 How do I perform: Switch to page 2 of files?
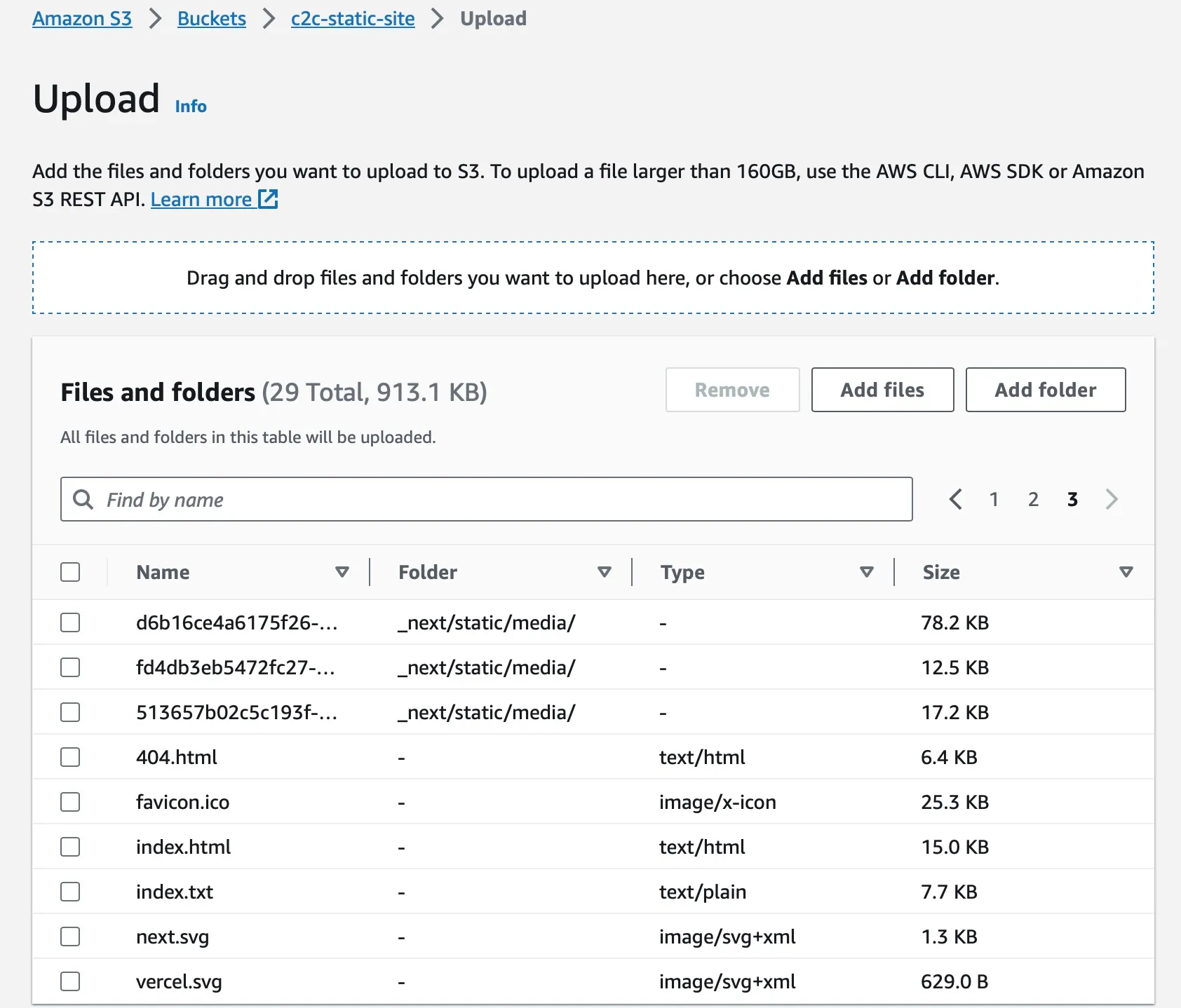(1033, 499)
